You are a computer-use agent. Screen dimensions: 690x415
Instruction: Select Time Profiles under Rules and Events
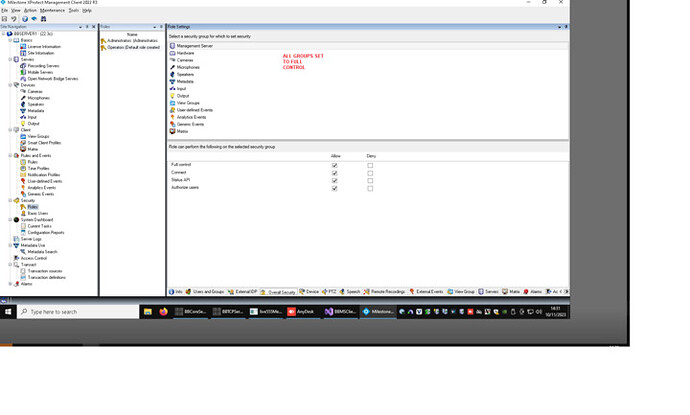click(38, 169)
